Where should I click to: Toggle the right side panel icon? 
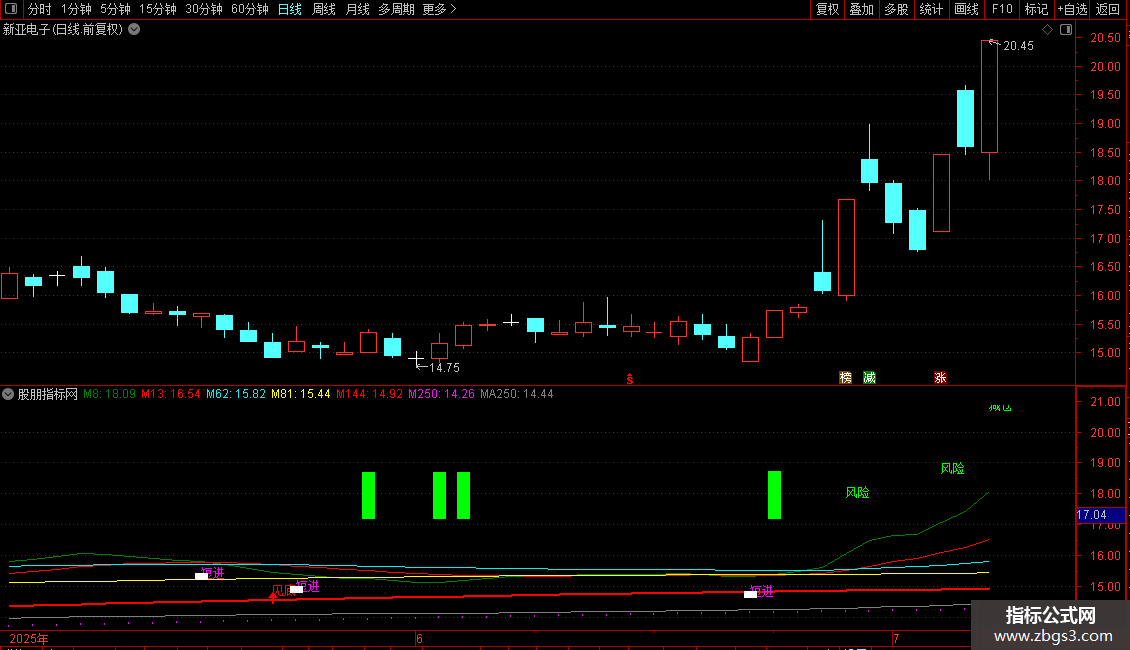(x=1066, y=30)
